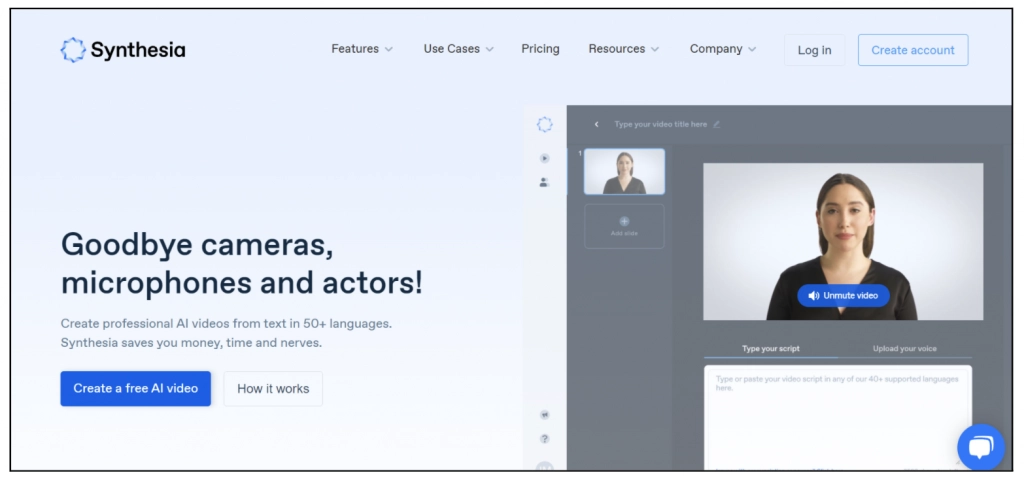Open the Use Cases dropdown
Screen dimensions: 1024x477
coord(458,49)
